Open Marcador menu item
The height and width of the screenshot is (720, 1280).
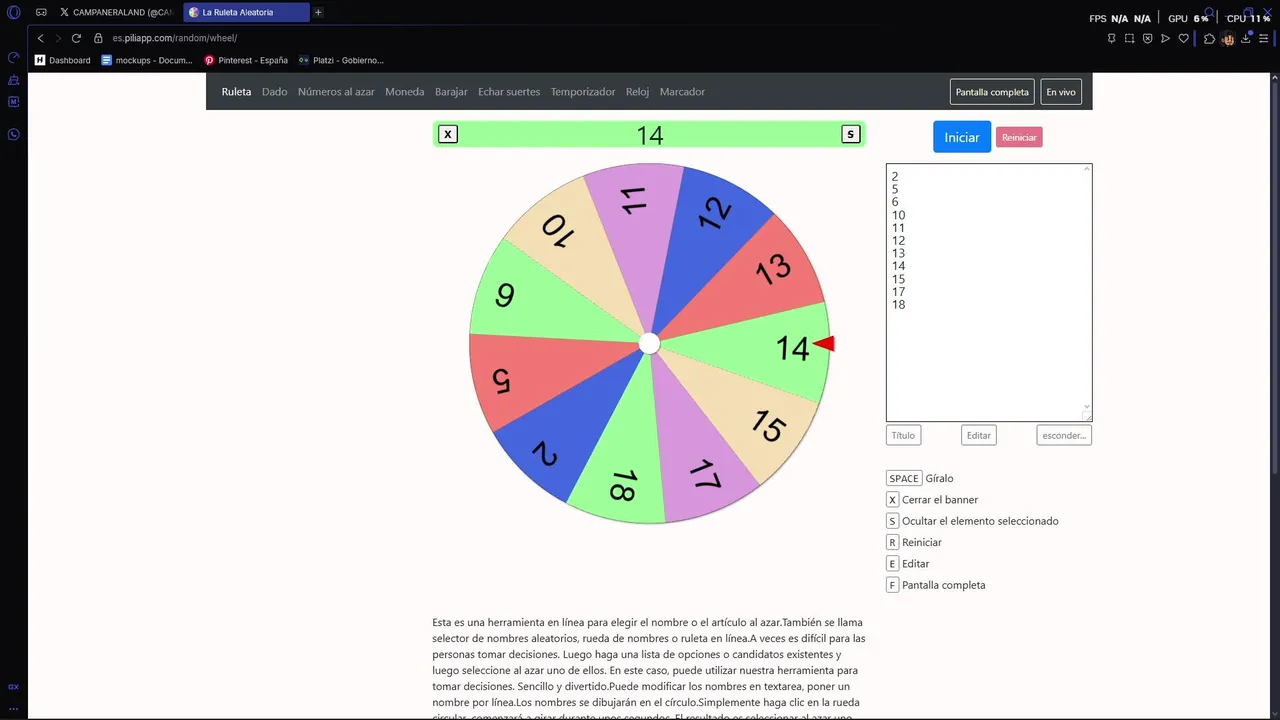(682, 92)
